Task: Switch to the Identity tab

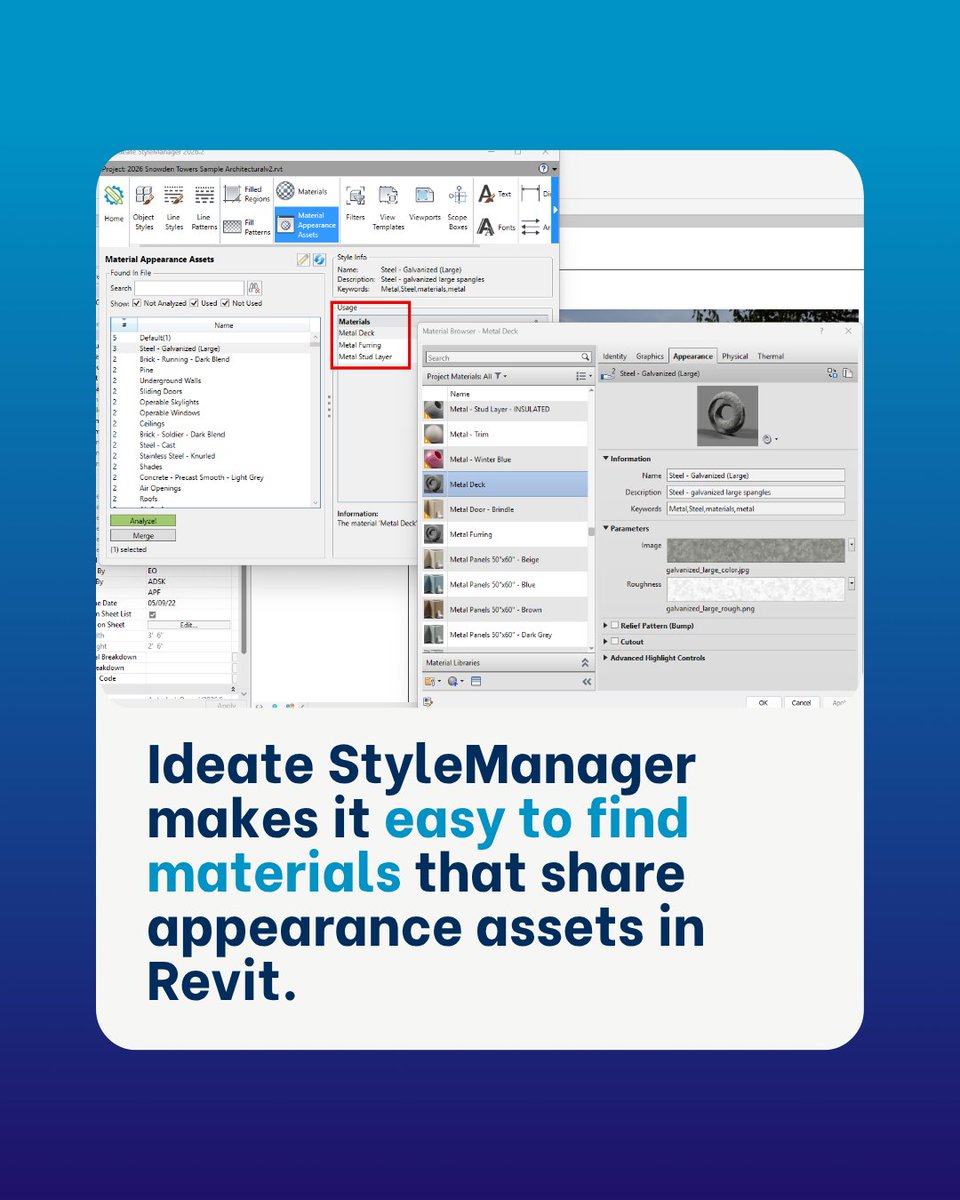Action: 615,356
